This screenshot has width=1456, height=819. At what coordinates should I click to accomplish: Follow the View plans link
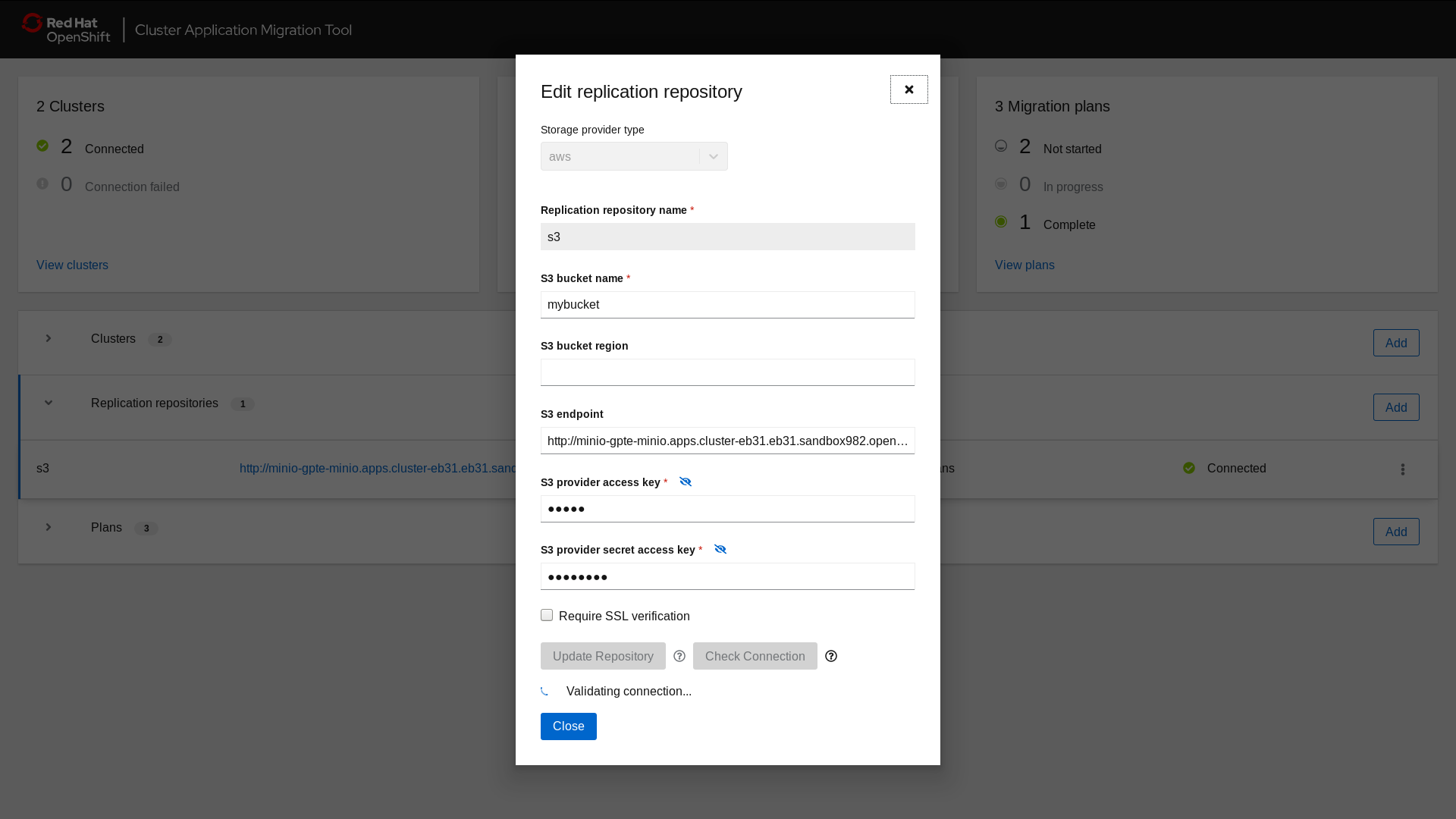point(1025,265)
